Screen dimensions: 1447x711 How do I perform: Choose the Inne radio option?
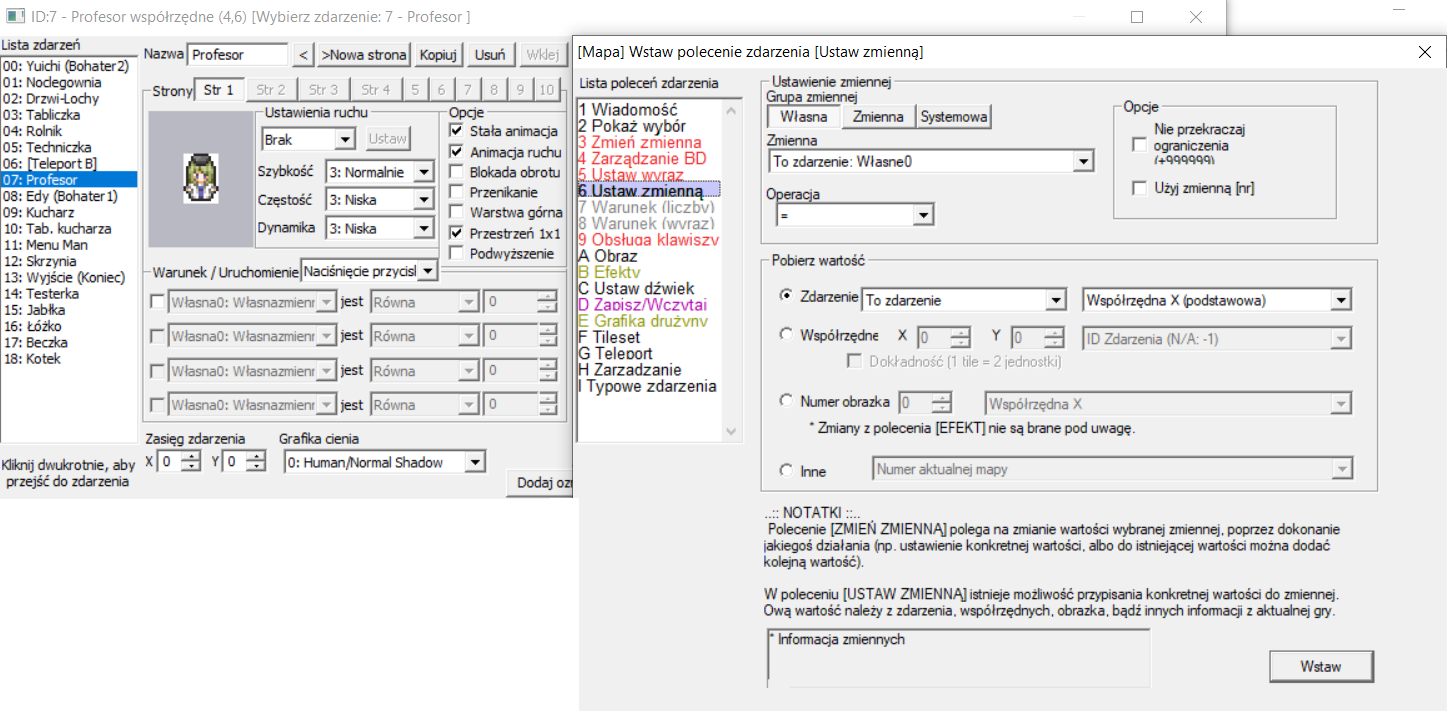(x=786, y=470)
